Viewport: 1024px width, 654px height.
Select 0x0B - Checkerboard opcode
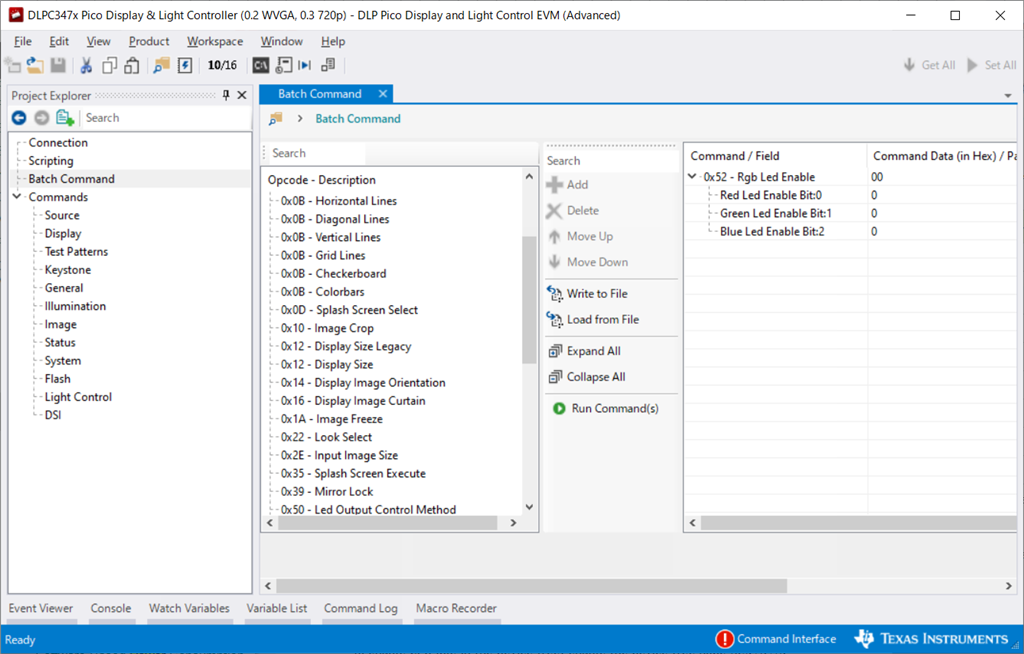click(334, 274)
